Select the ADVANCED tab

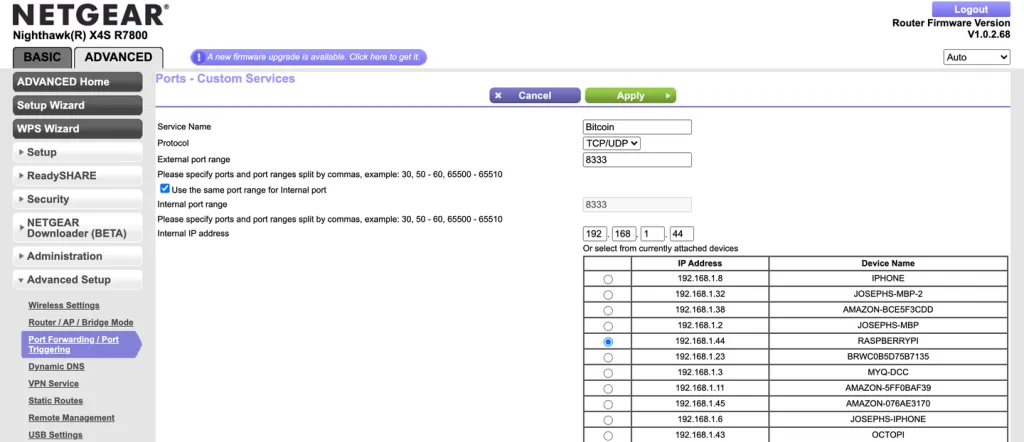click(x=118, y=57)
